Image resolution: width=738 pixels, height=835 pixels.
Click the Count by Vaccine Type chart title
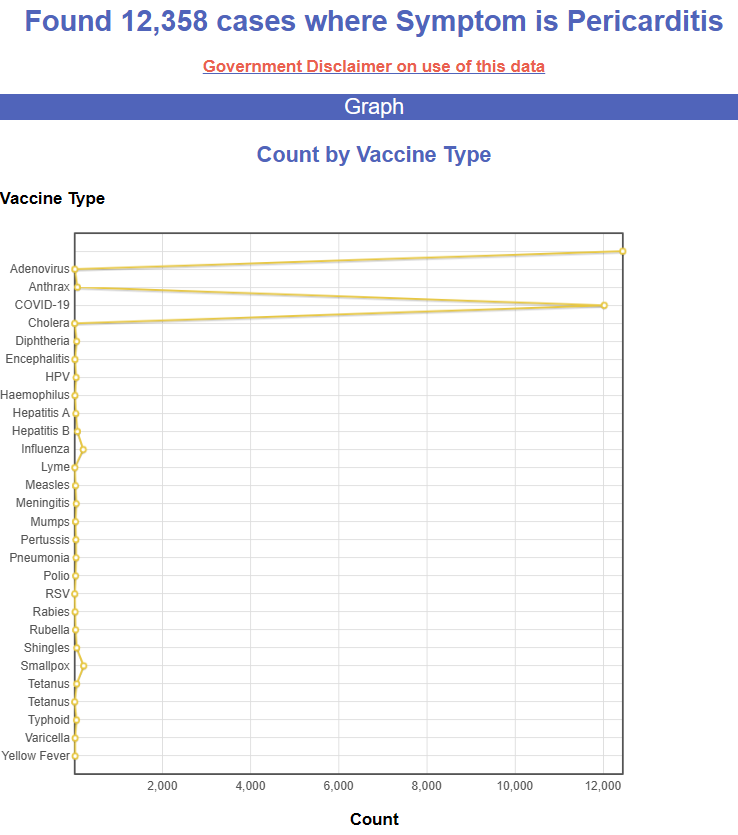point(374,155)
